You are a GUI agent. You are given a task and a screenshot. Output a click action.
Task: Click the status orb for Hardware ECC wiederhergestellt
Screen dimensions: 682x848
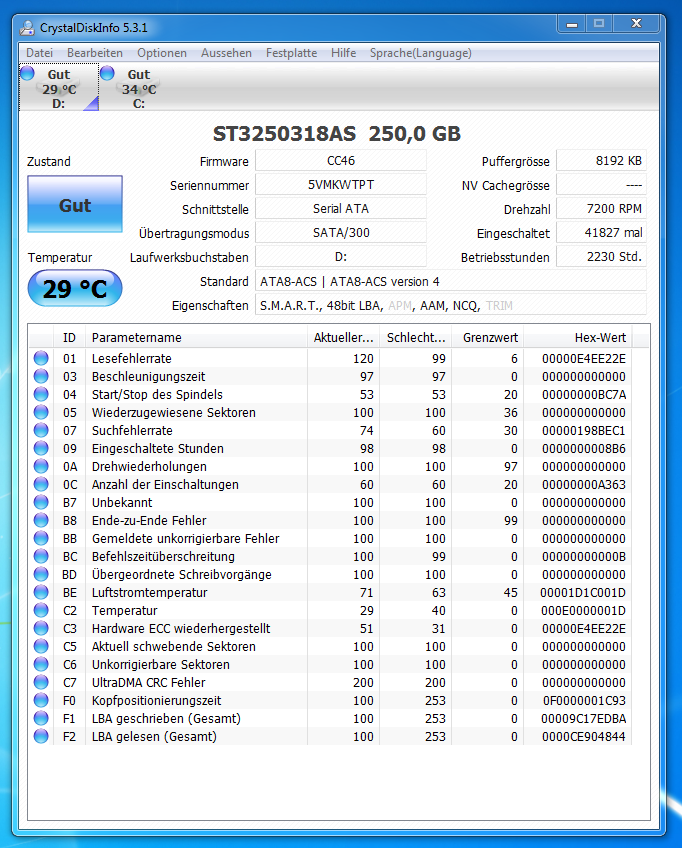point(41,628)
